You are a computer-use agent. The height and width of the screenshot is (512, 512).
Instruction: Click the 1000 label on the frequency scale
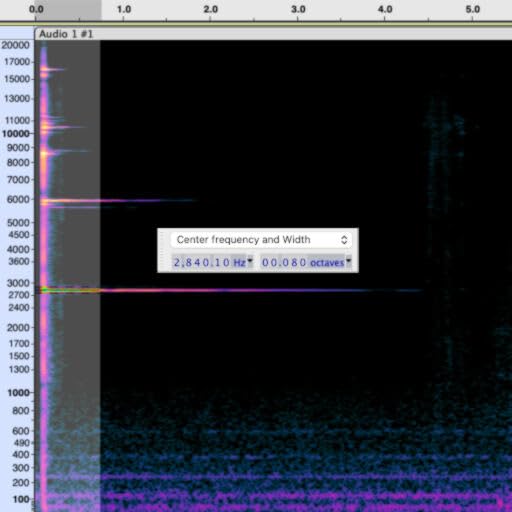point(18,393)
